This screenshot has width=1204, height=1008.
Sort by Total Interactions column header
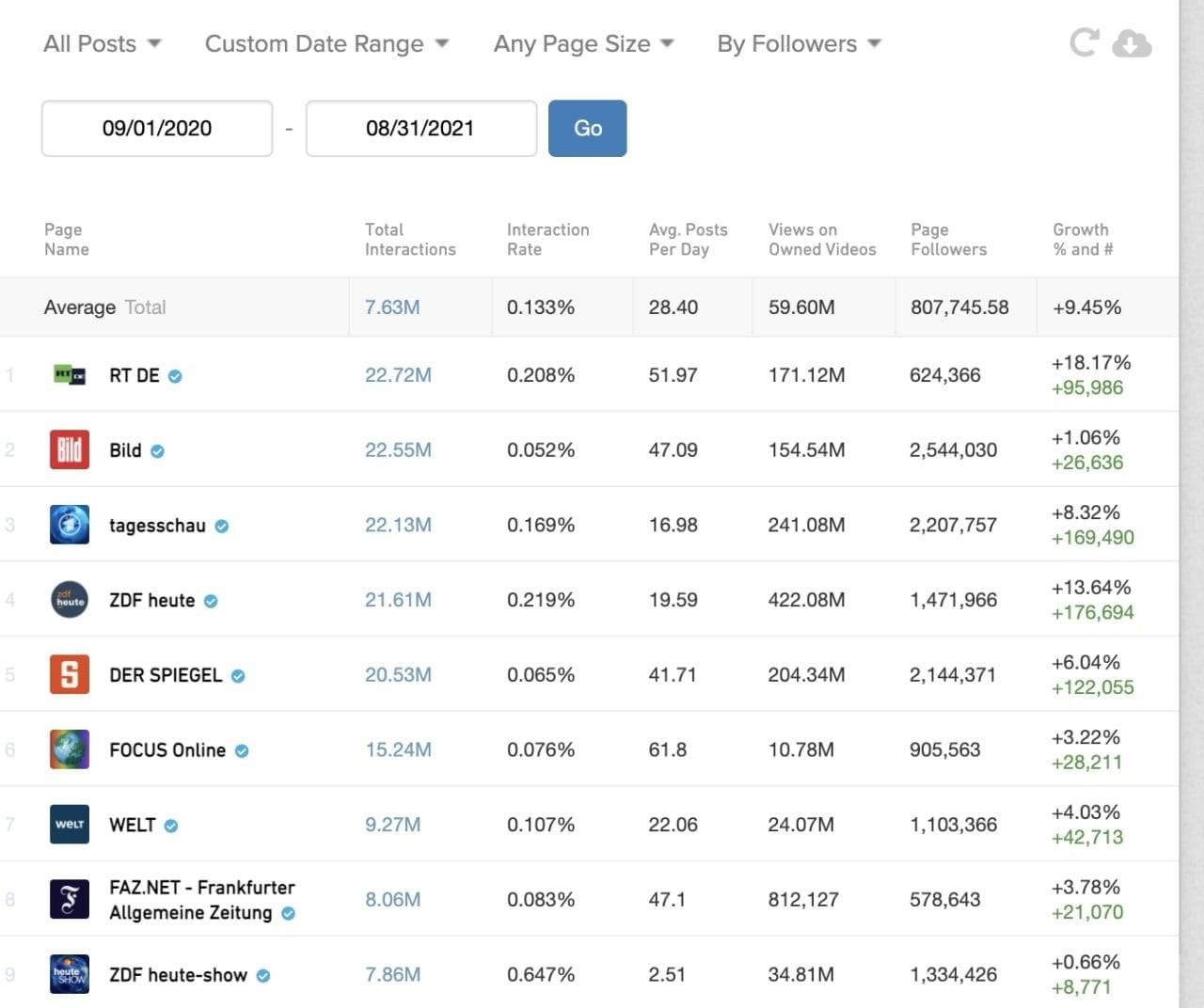(409, 240)
